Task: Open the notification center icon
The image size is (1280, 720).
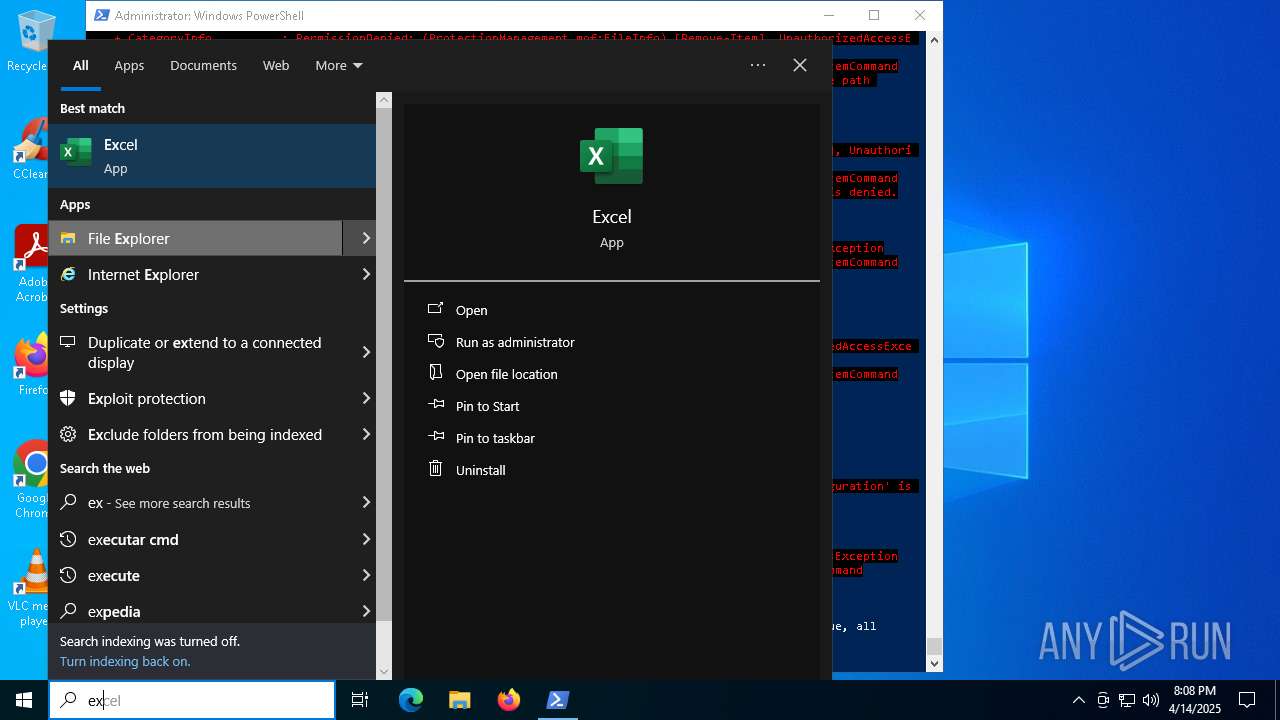Action: 1247,700
